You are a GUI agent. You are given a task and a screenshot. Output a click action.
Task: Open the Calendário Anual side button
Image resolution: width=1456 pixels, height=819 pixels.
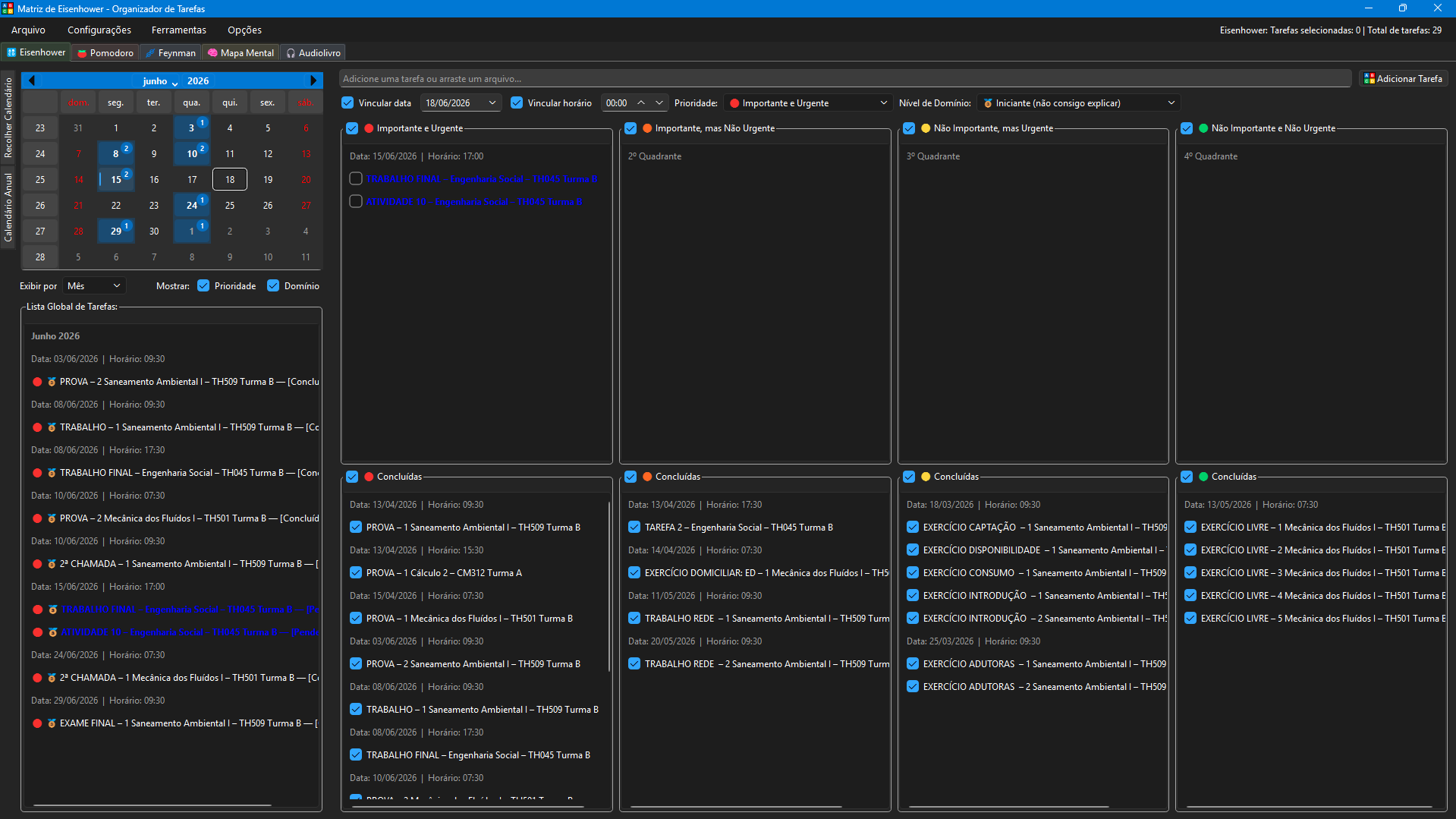point(8,208)
